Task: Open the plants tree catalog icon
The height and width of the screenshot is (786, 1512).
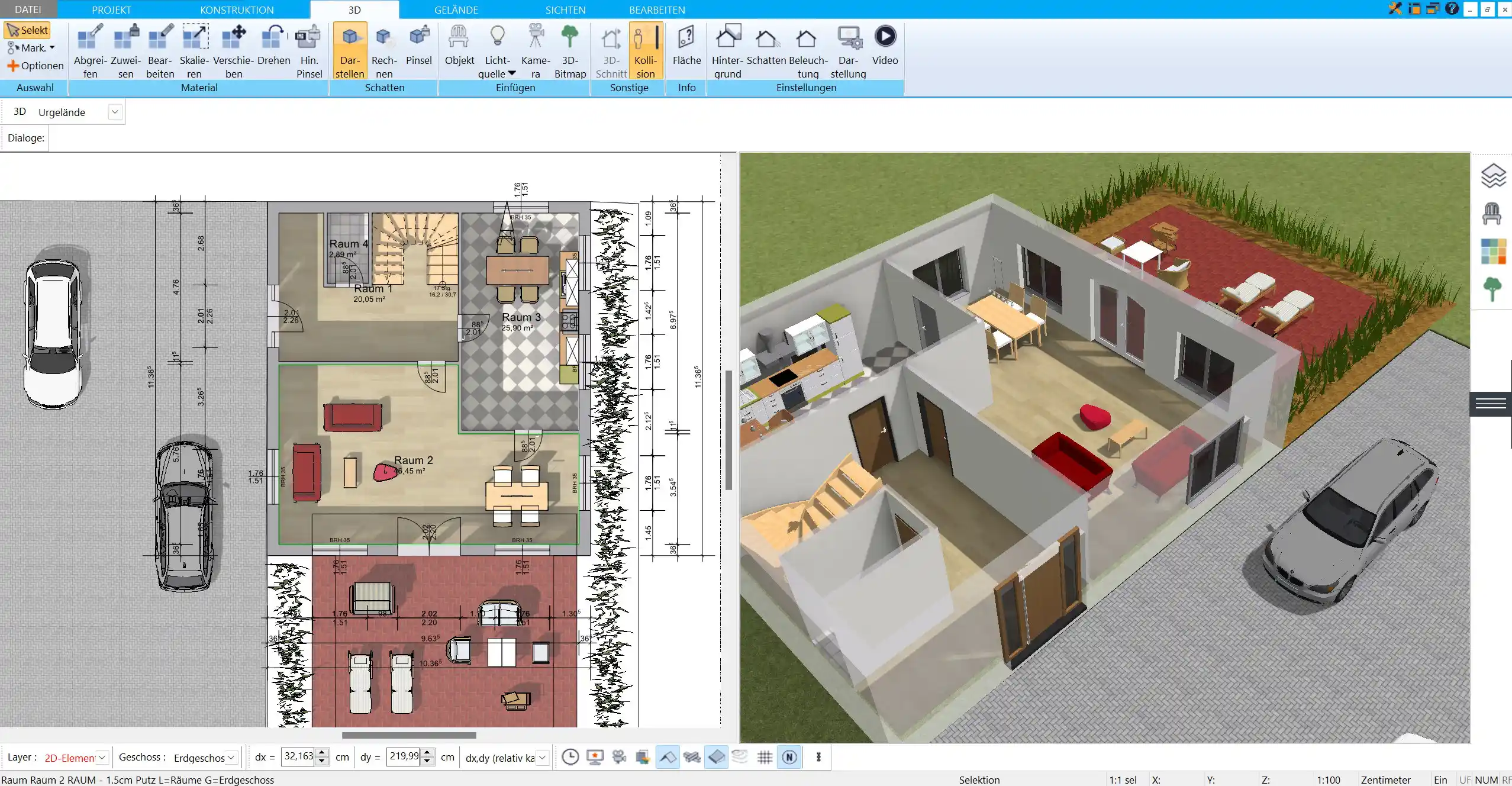Action: (1492, 289)
